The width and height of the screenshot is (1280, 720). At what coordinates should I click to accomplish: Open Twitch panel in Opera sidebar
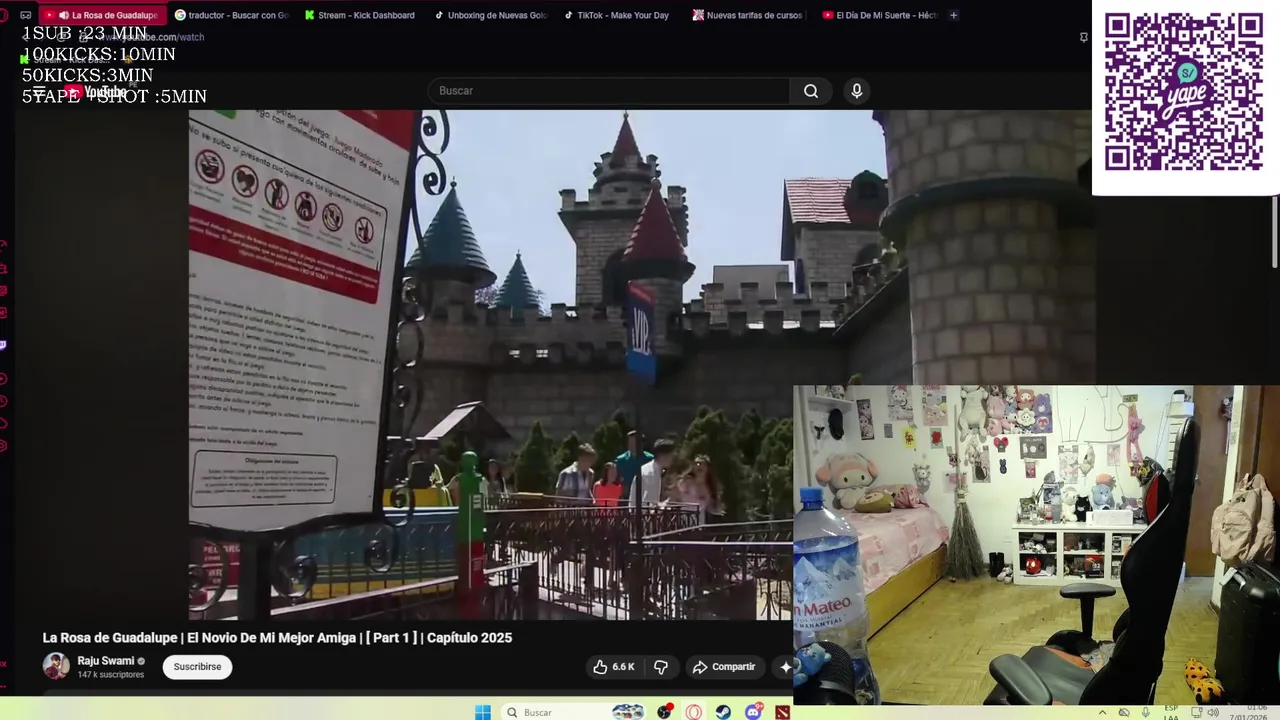point(3,345)
